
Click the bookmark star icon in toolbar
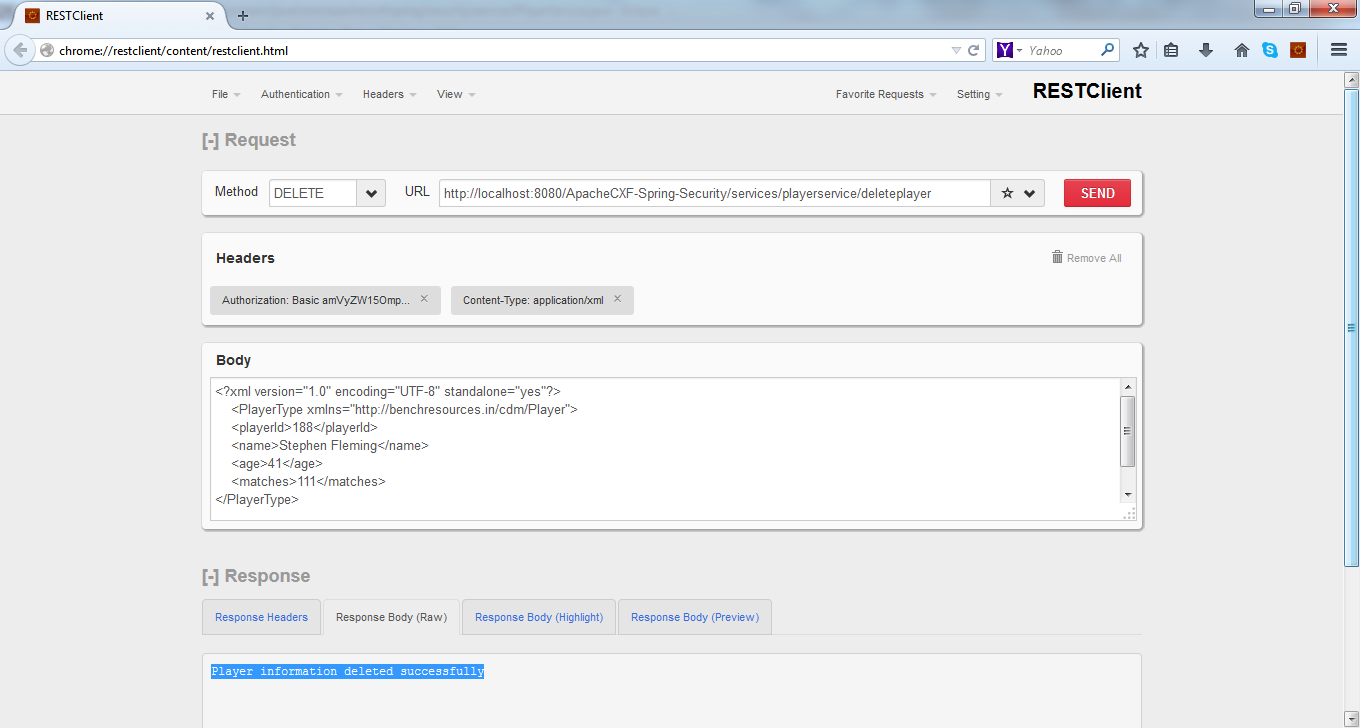(1141, 49)
